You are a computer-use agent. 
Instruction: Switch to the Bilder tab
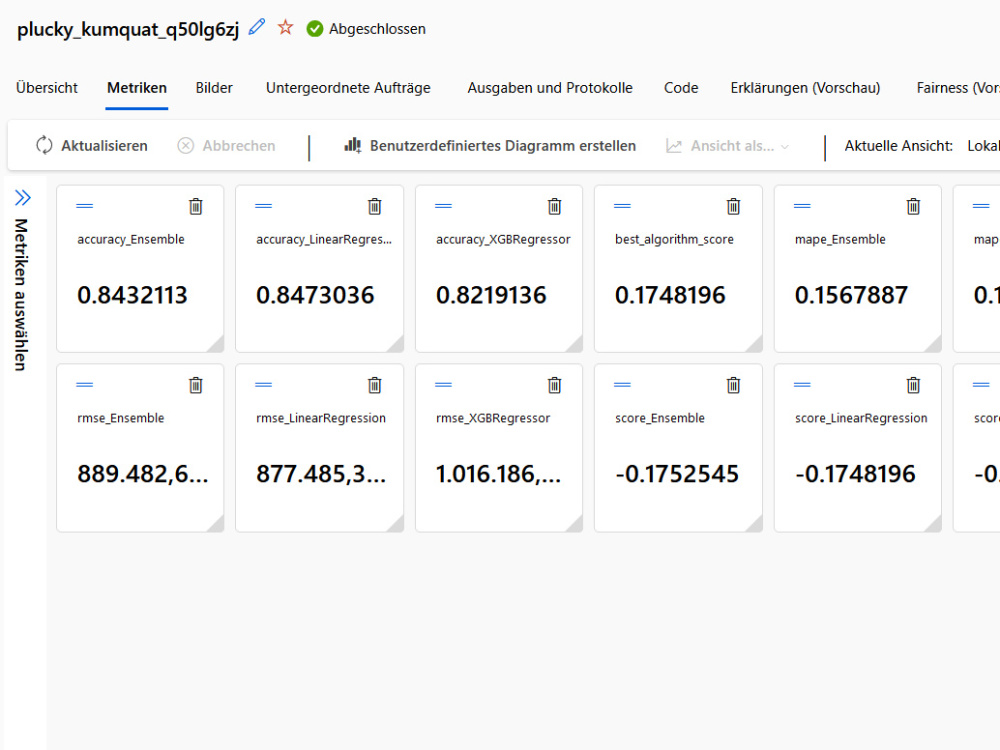[214, 88]
